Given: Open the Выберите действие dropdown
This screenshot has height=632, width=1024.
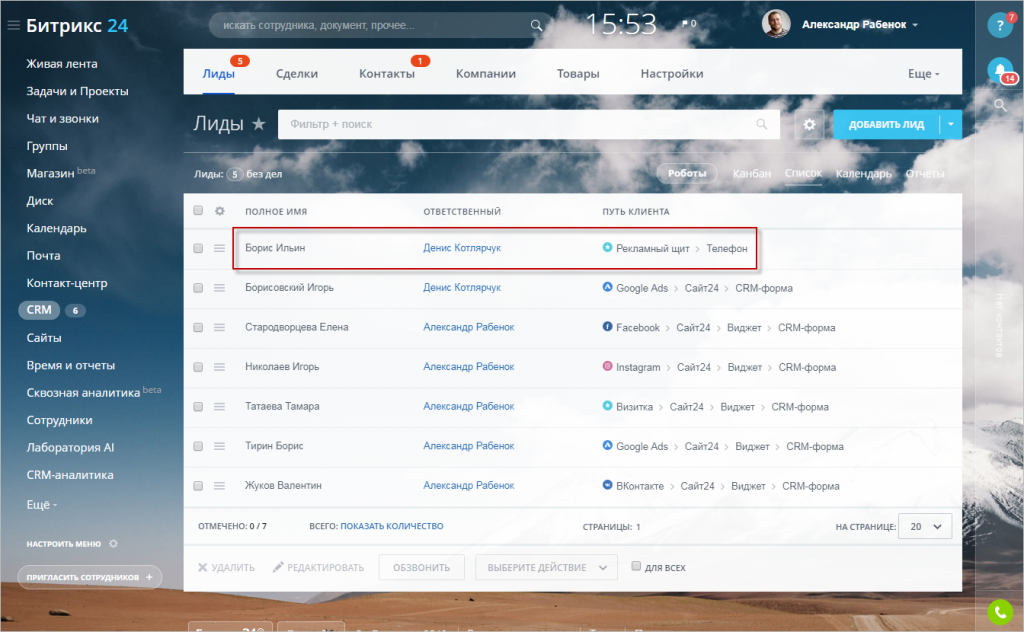Looking at the screenshot, I should (546, 567).
